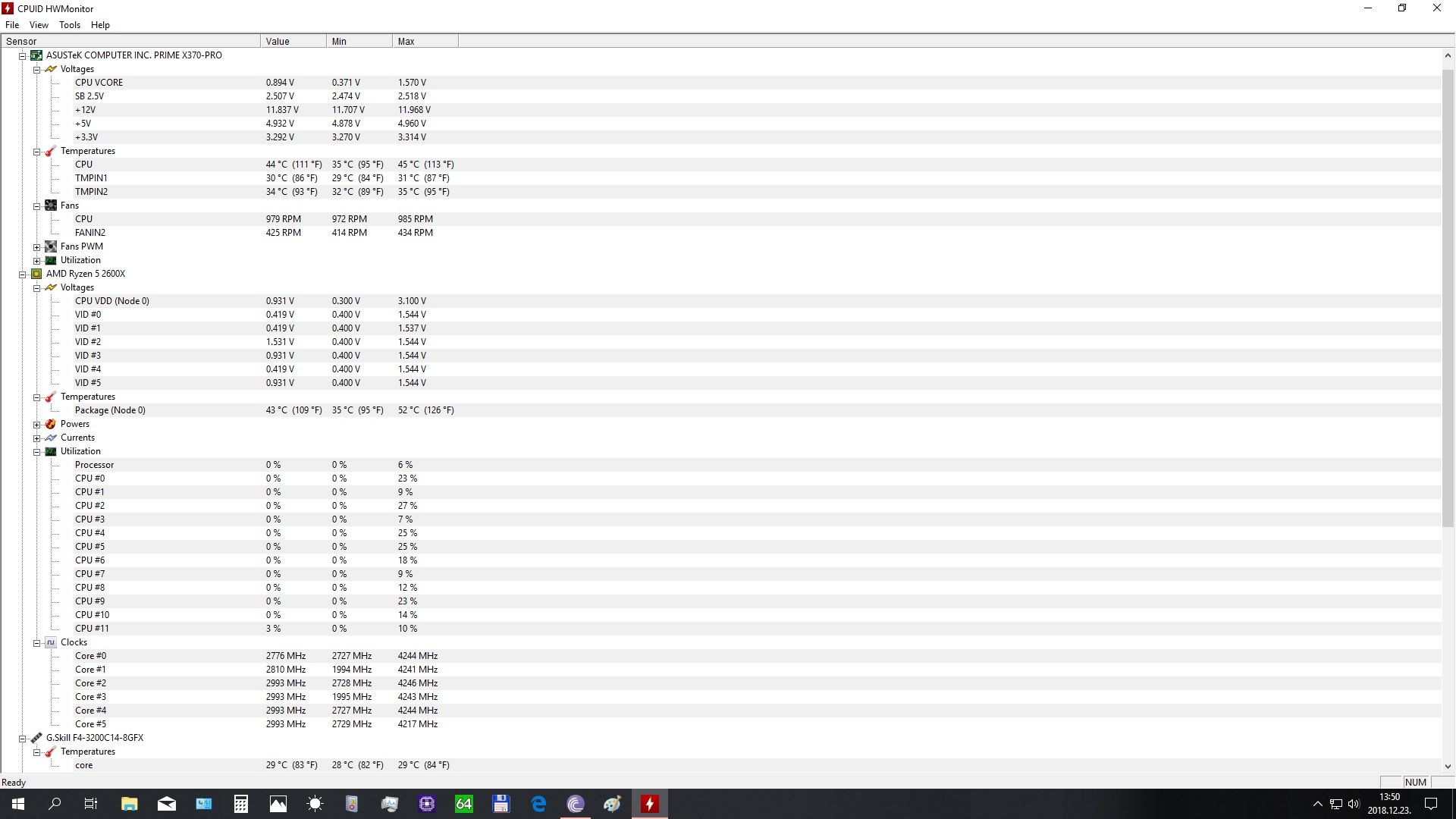Click the voltage icon under AMD Ryzen 5 2600X
This screenshot has height=819, width=1456.
(x=51, y=287)
